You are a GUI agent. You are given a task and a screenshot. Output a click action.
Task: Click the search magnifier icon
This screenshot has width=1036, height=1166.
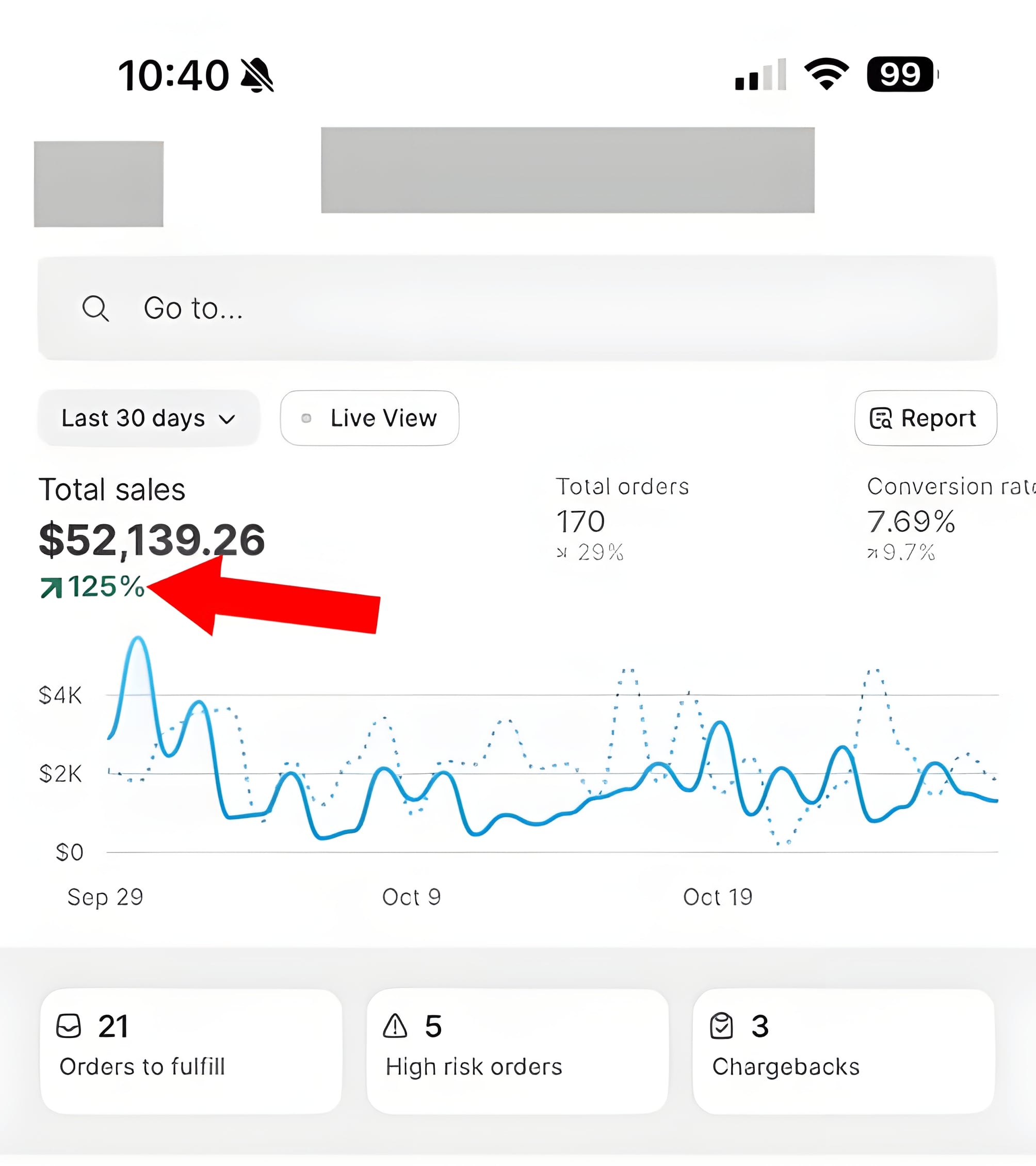click(x=95, y=309)
